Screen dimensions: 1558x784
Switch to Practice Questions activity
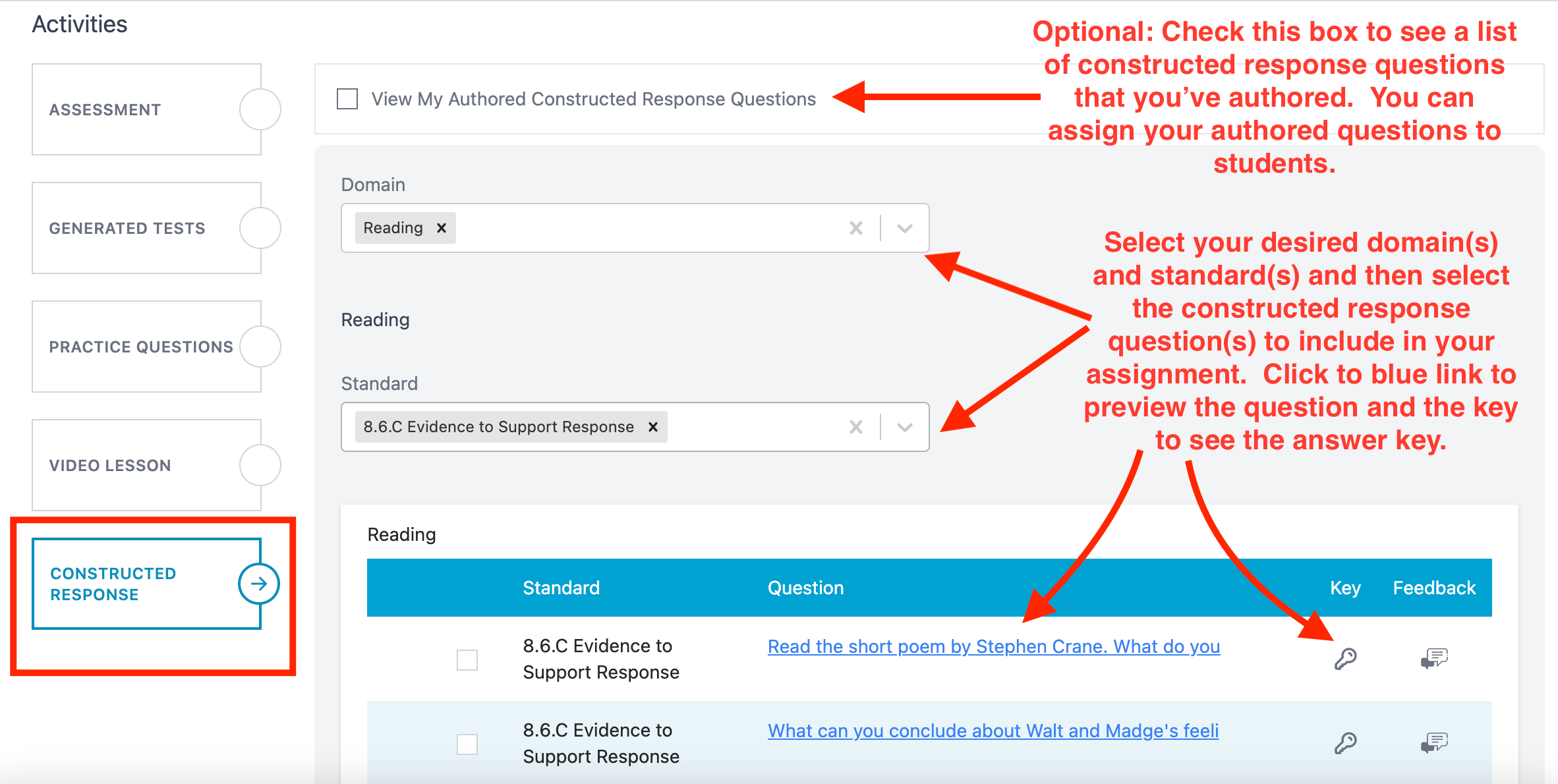pos(147,347)
